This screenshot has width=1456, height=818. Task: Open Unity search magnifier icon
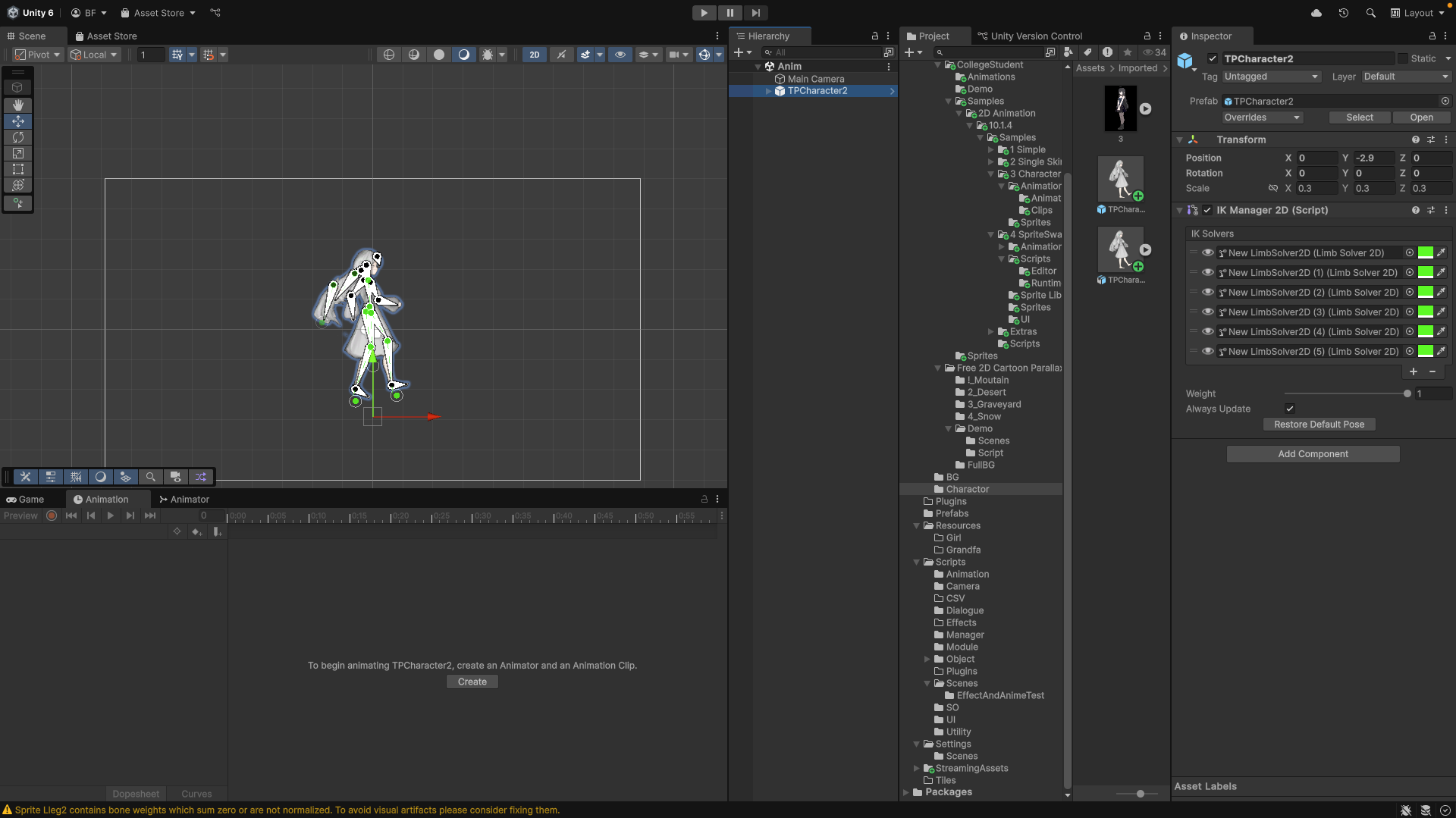[x=1370, y=13]
